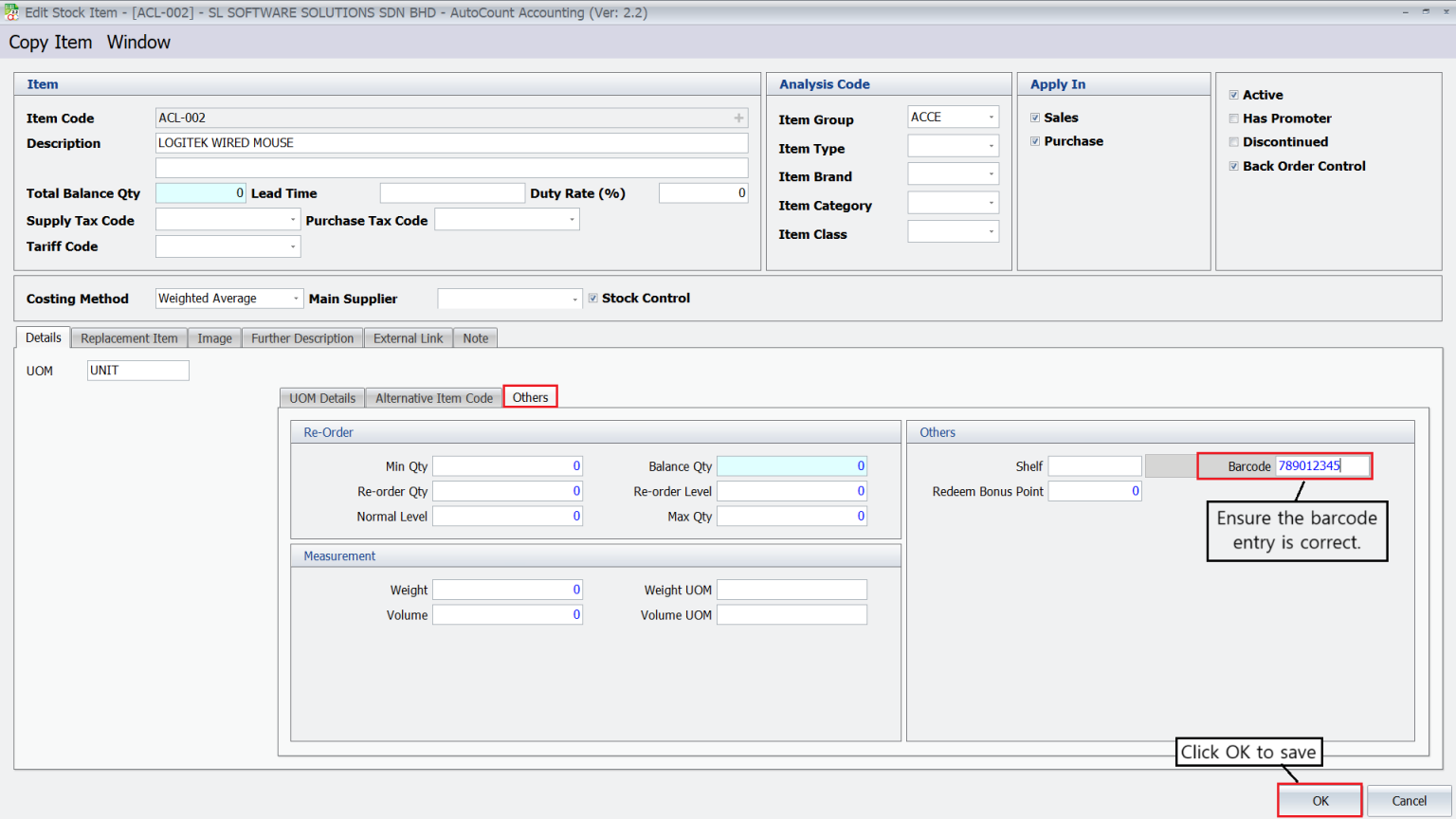Open the Copy Item menu
Viewport: 1456px width, 819px height.
(49, 42)
